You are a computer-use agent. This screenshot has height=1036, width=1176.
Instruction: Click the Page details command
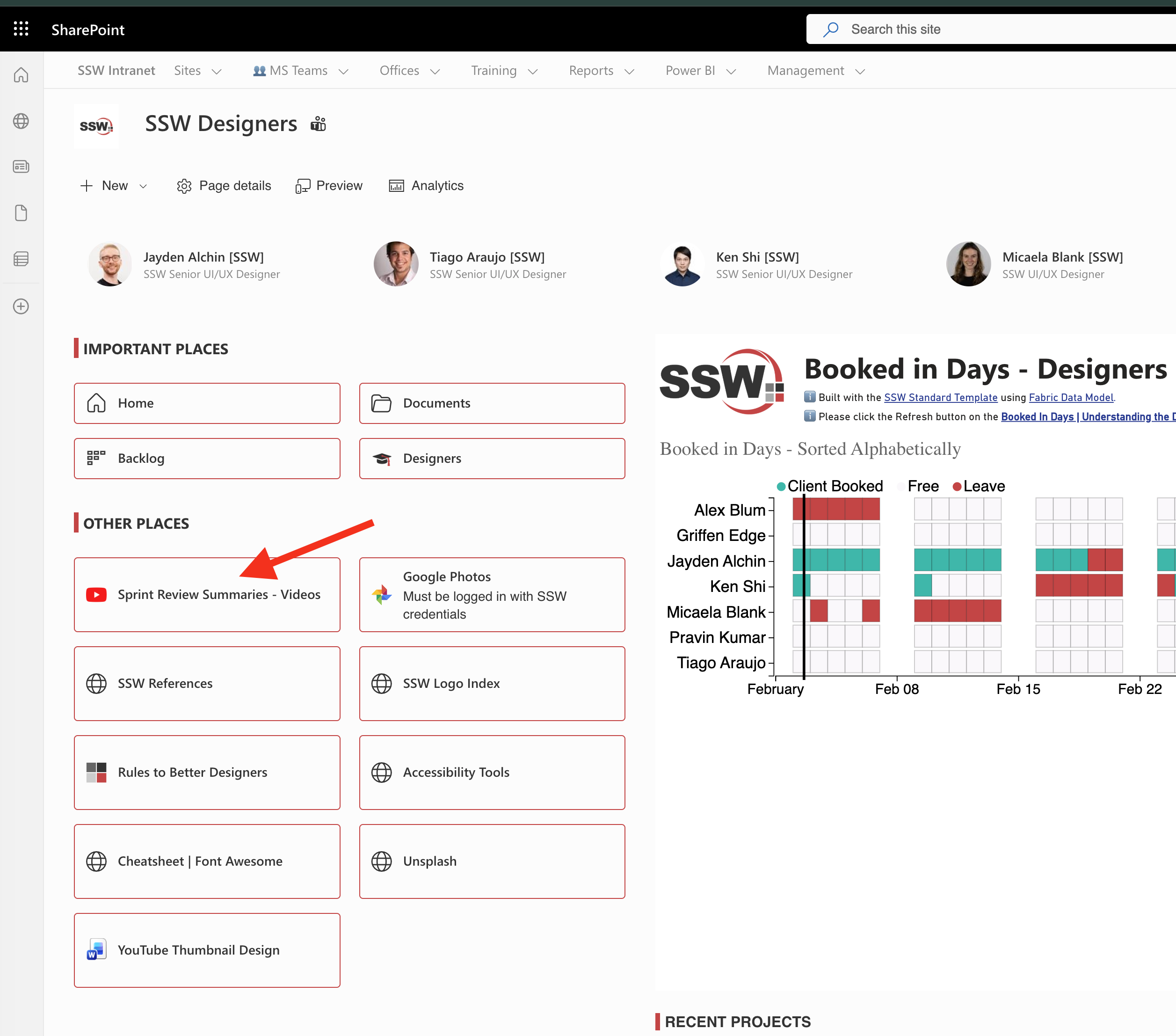coord(224,186)
